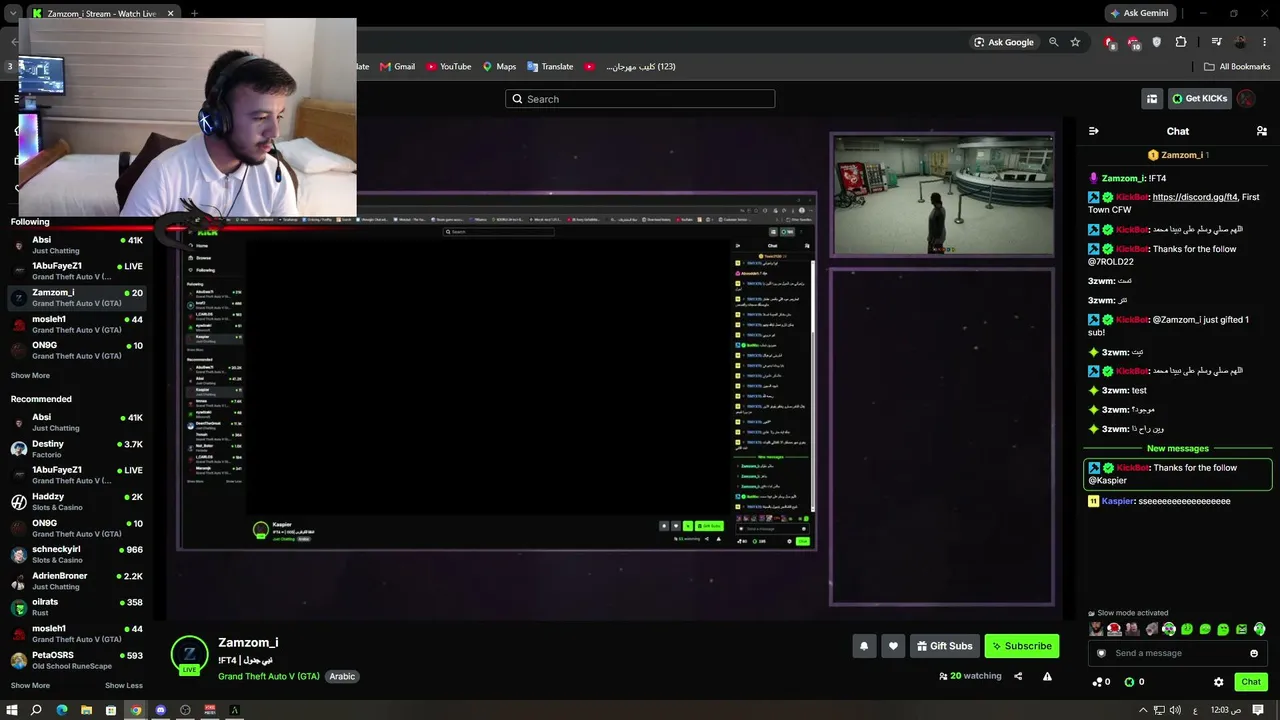Open the Gmail bookmark
The image size is (1280, 720).
coord(397,67)
